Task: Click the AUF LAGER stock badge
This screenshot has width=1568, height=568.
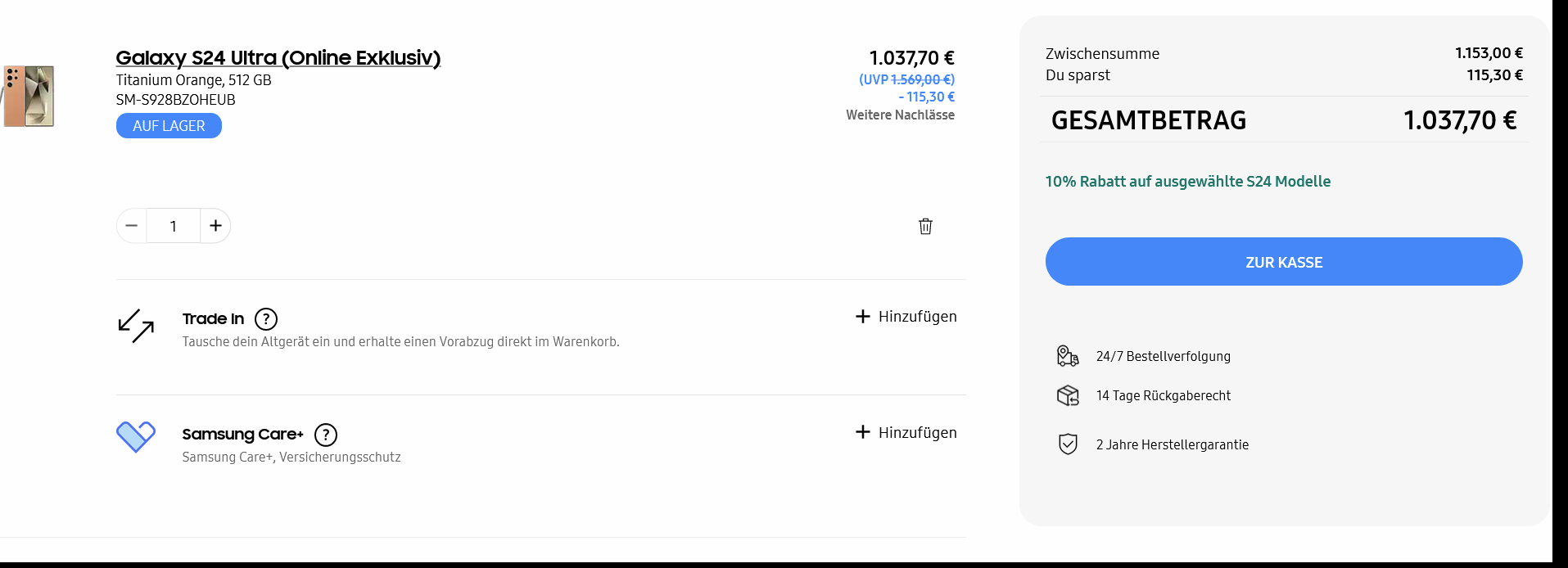Action: 169,126
